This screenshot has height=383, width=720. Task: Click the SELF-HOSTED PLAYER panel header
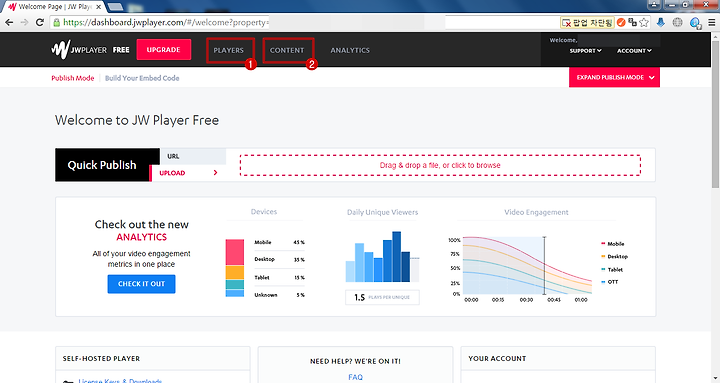coord(152,358)
